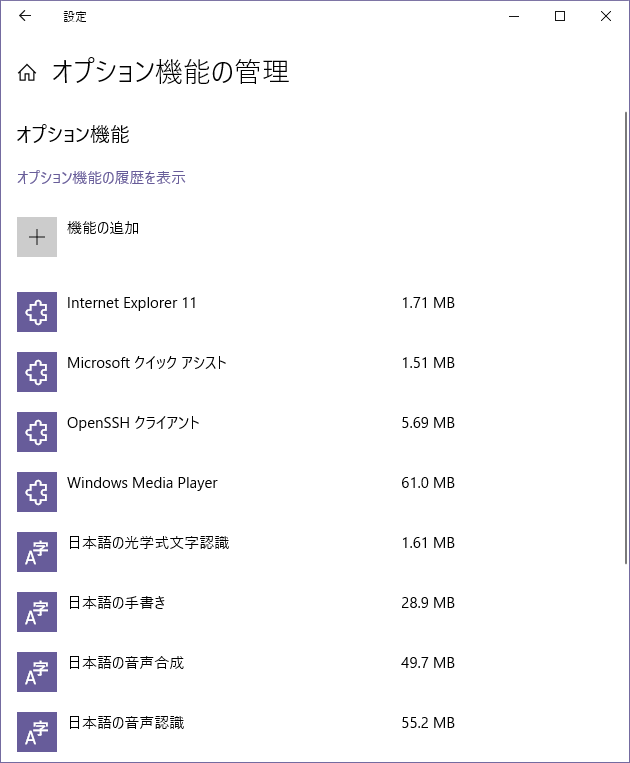Click the plus icon to add a feature
630x763 pixels.
(x=37, y=237)
